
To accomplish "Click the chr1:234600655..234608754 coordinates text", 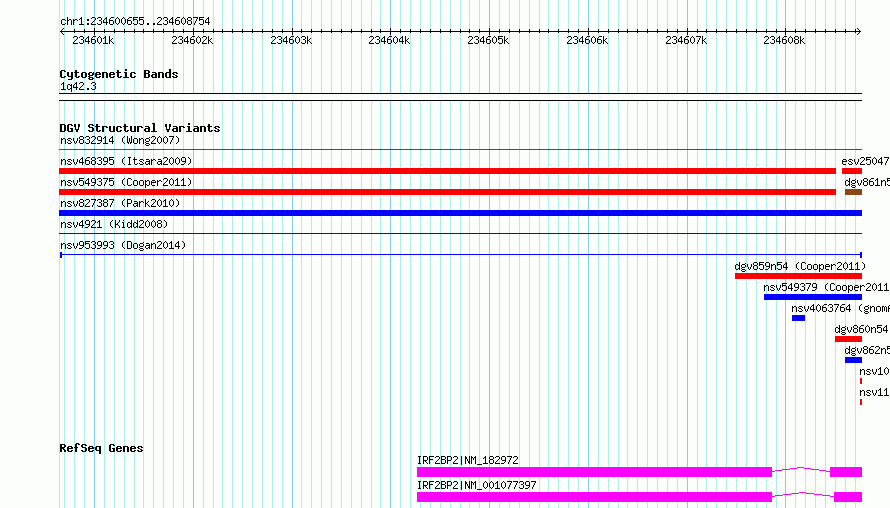I will (x=135, y=21).
